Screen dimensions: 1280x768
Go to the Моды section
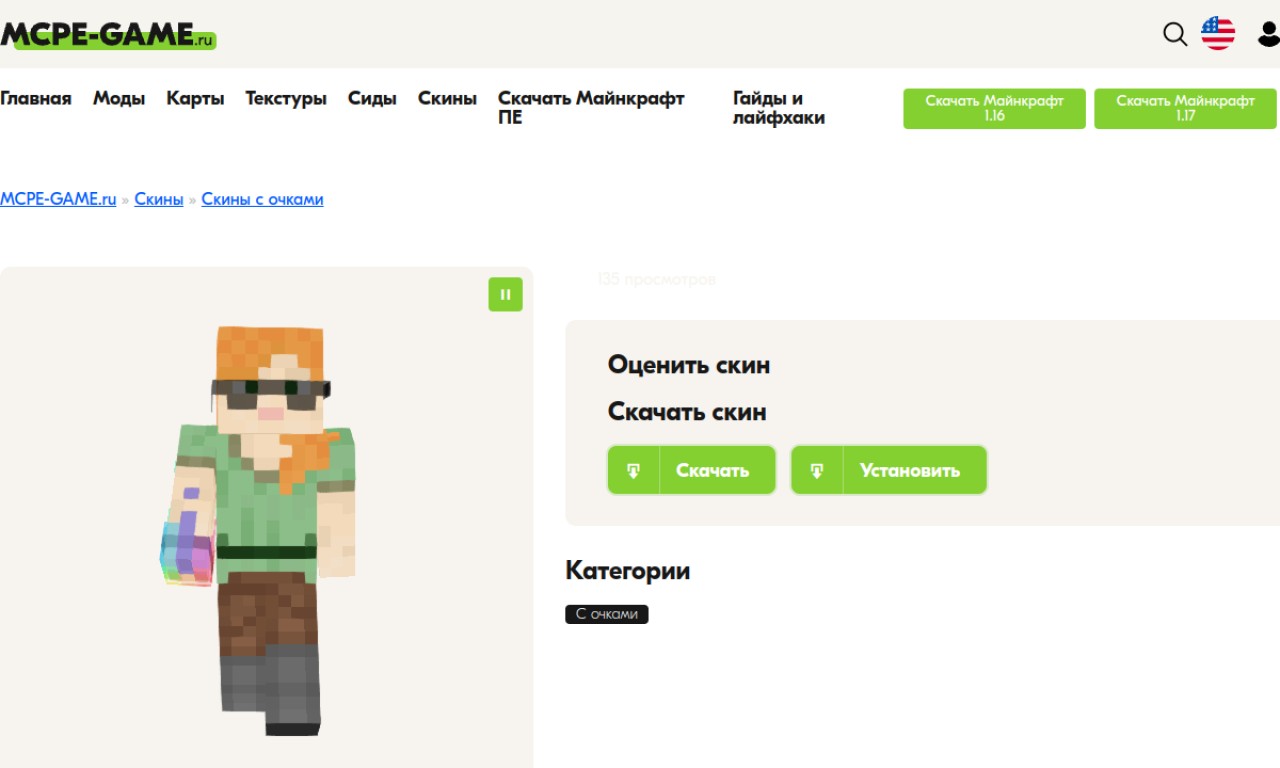119,98
